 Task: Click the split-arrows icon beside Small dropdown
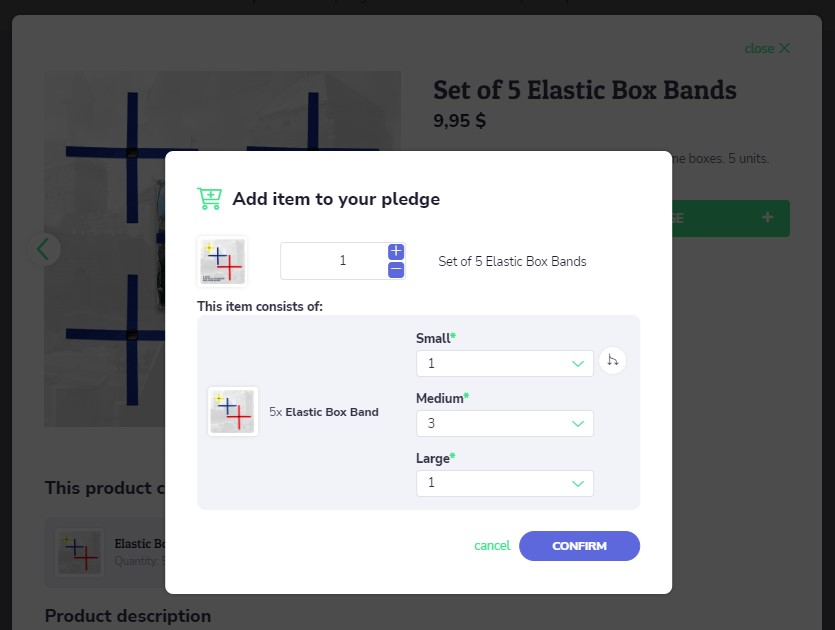(x=612, y=361)
